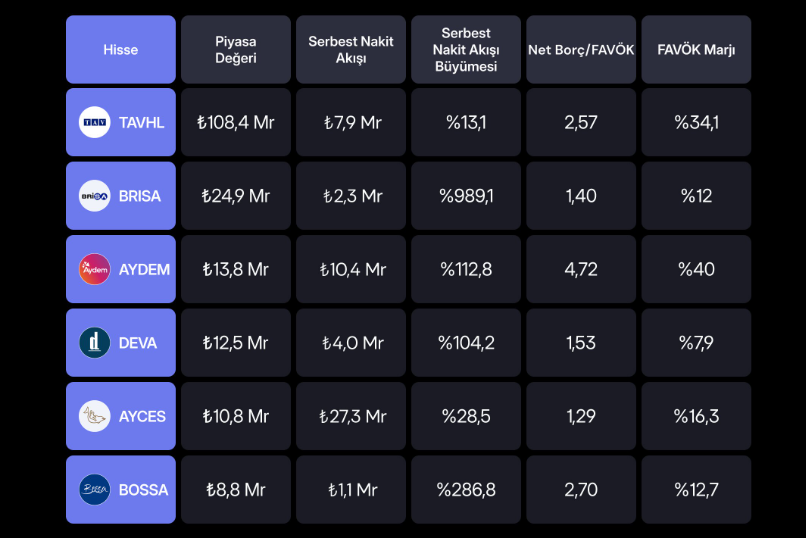Image resolution: width=806 pixels, height=538 pixels.
Task: Click the AYCES bird logo icon
Action: pyautogui.click(x=95, y=416)
